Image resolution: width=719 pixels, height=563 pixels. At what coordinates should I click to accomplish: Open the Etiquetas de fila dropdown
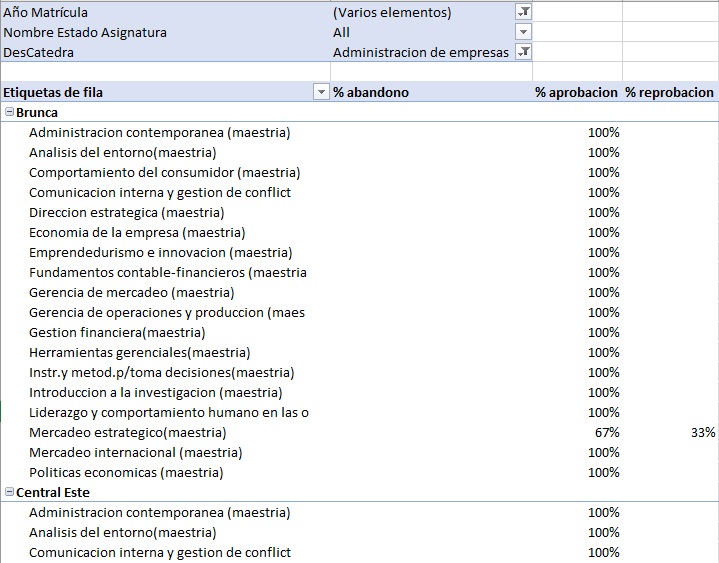click(321, 92)
